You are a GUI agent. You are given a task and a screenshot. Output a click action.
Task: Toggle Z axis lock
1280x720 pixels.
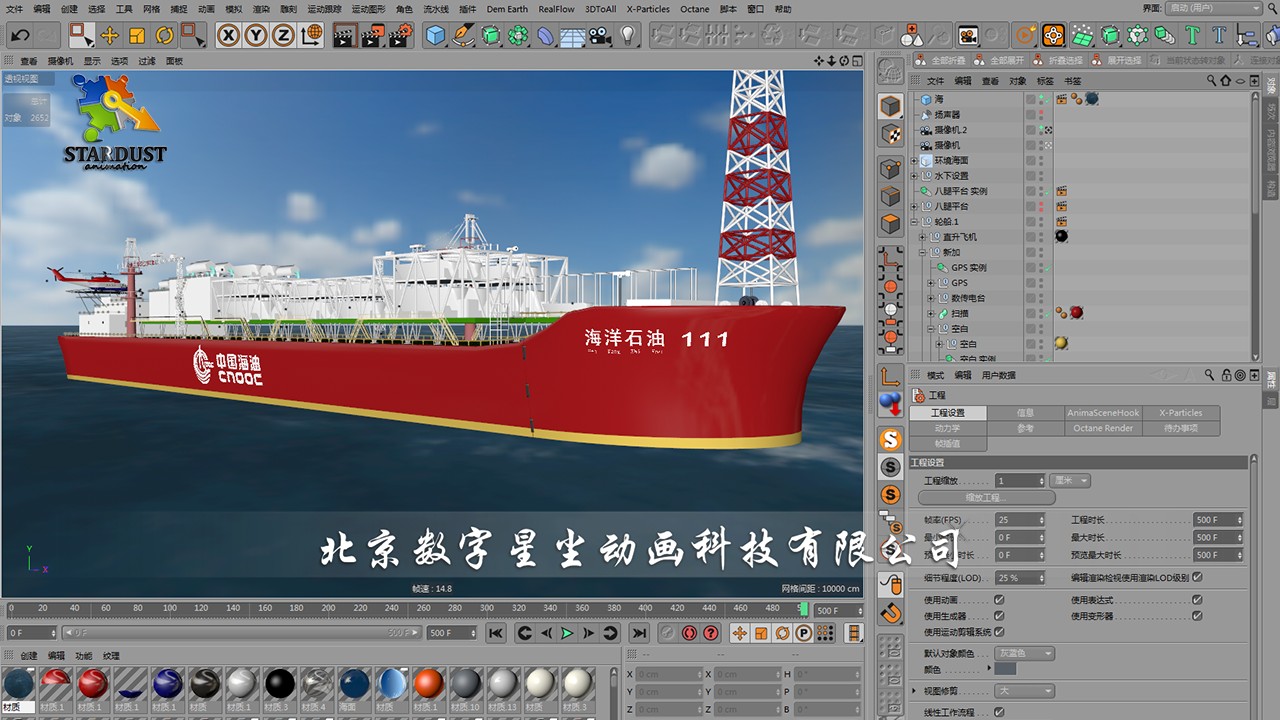(283, 36)
